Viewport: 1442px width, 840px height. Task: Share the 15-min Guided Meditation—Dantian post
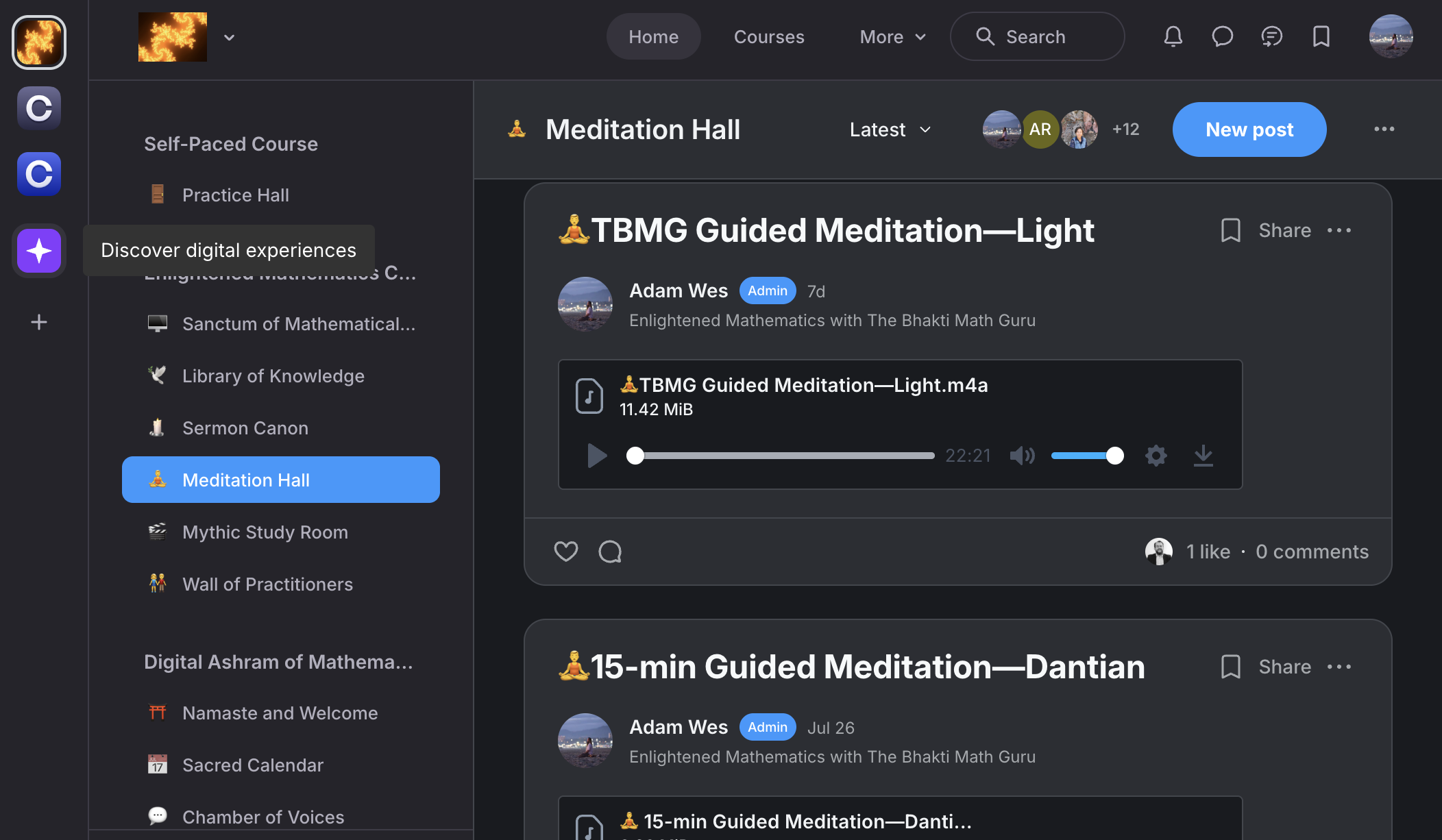click(1284, 667)
